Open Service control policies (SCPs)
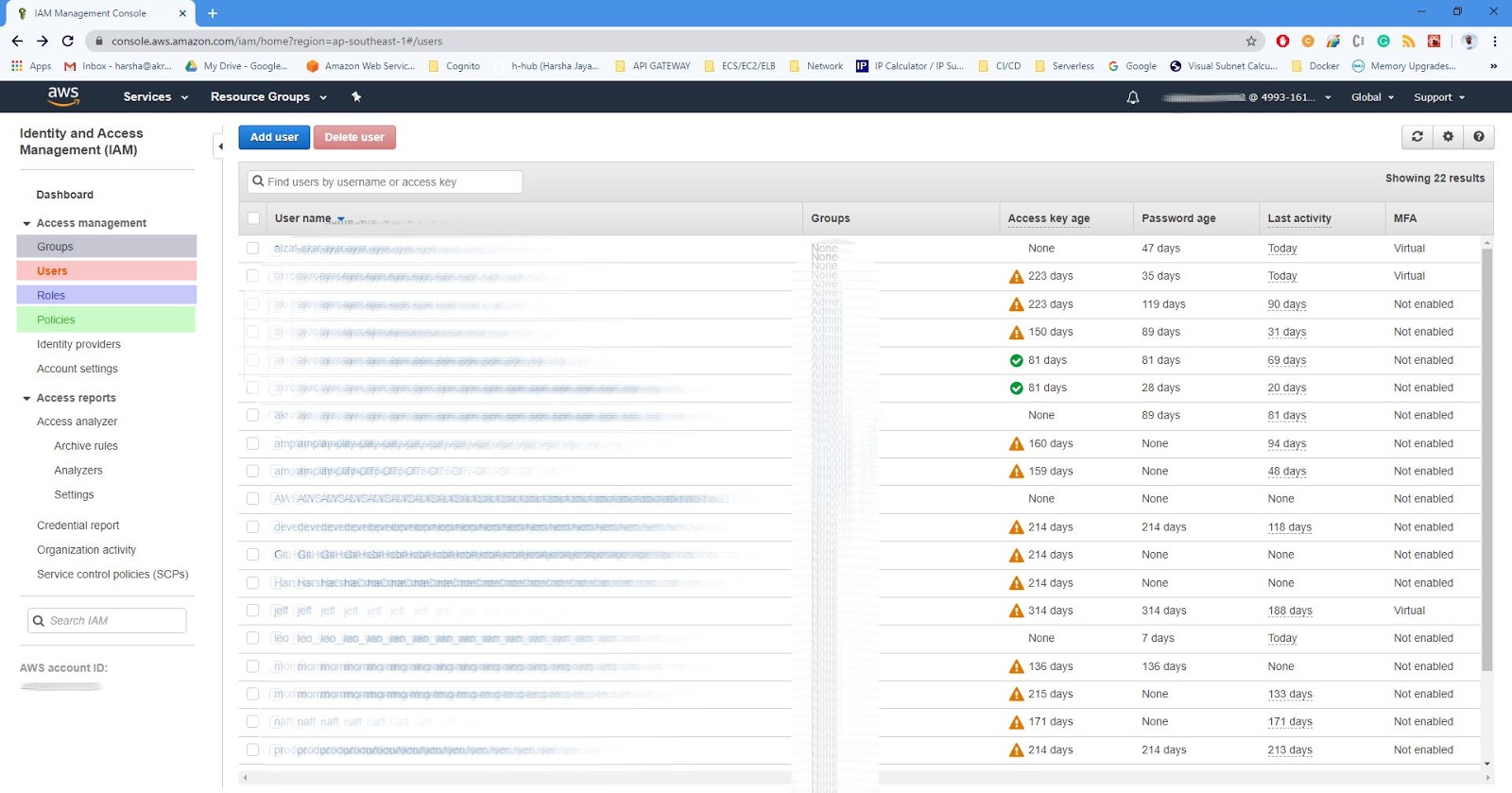 (x=112, y=575)
